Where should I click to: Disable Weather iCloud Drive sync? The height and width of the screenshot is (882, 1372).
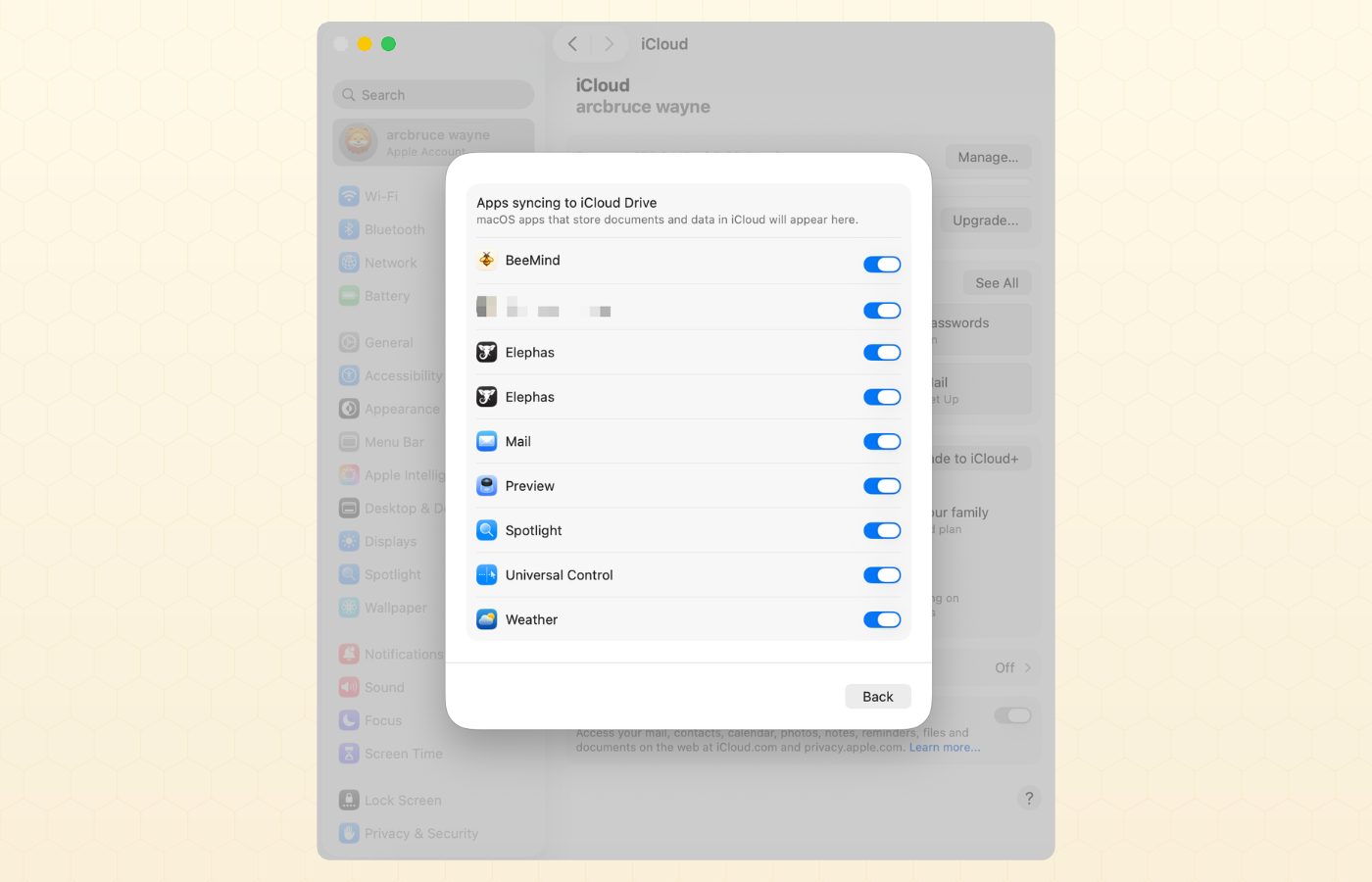(x=882, y=619)
